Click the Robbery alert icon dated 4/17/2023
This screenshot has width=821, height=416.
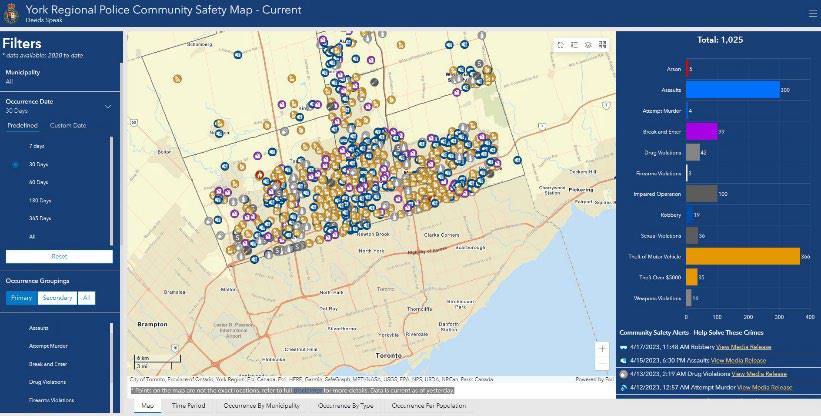624,345
